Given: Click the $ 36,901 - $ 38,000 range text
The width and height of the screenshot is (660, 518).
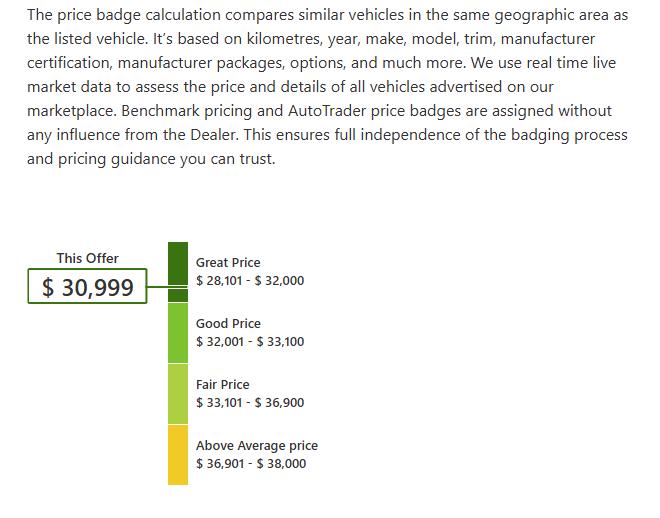Looking at the screenshot, I should 251,464.
